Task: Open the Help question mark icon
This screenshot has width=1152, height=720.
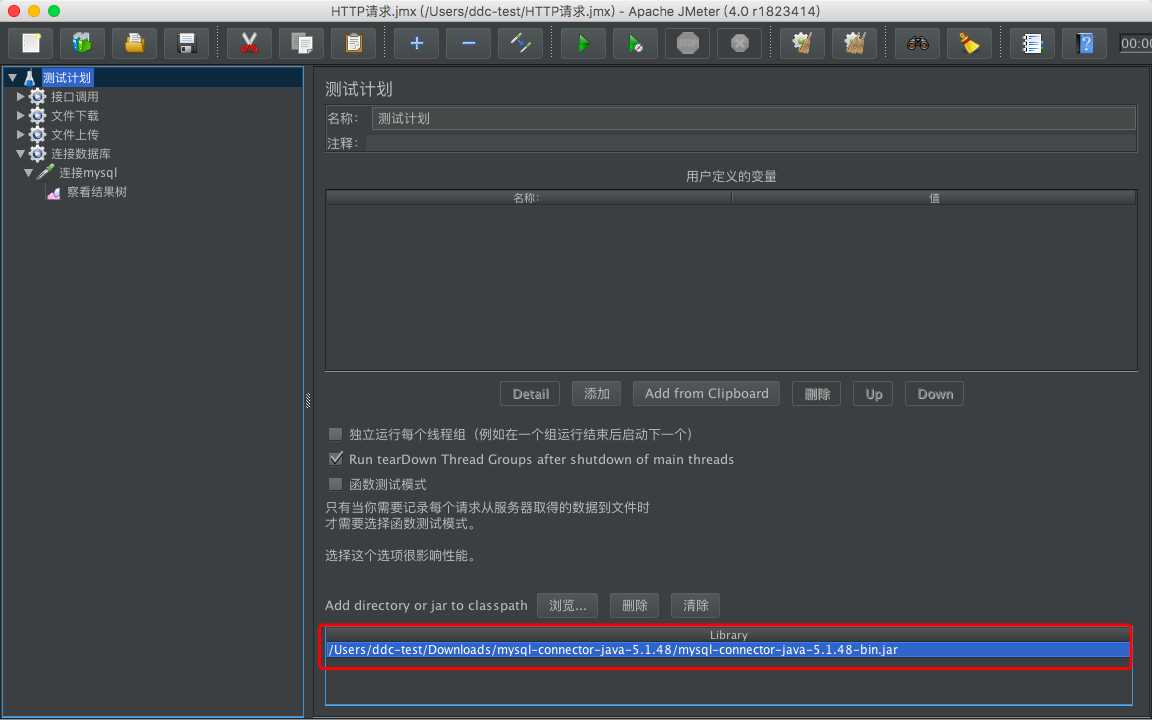Action: coord(1084,43)
